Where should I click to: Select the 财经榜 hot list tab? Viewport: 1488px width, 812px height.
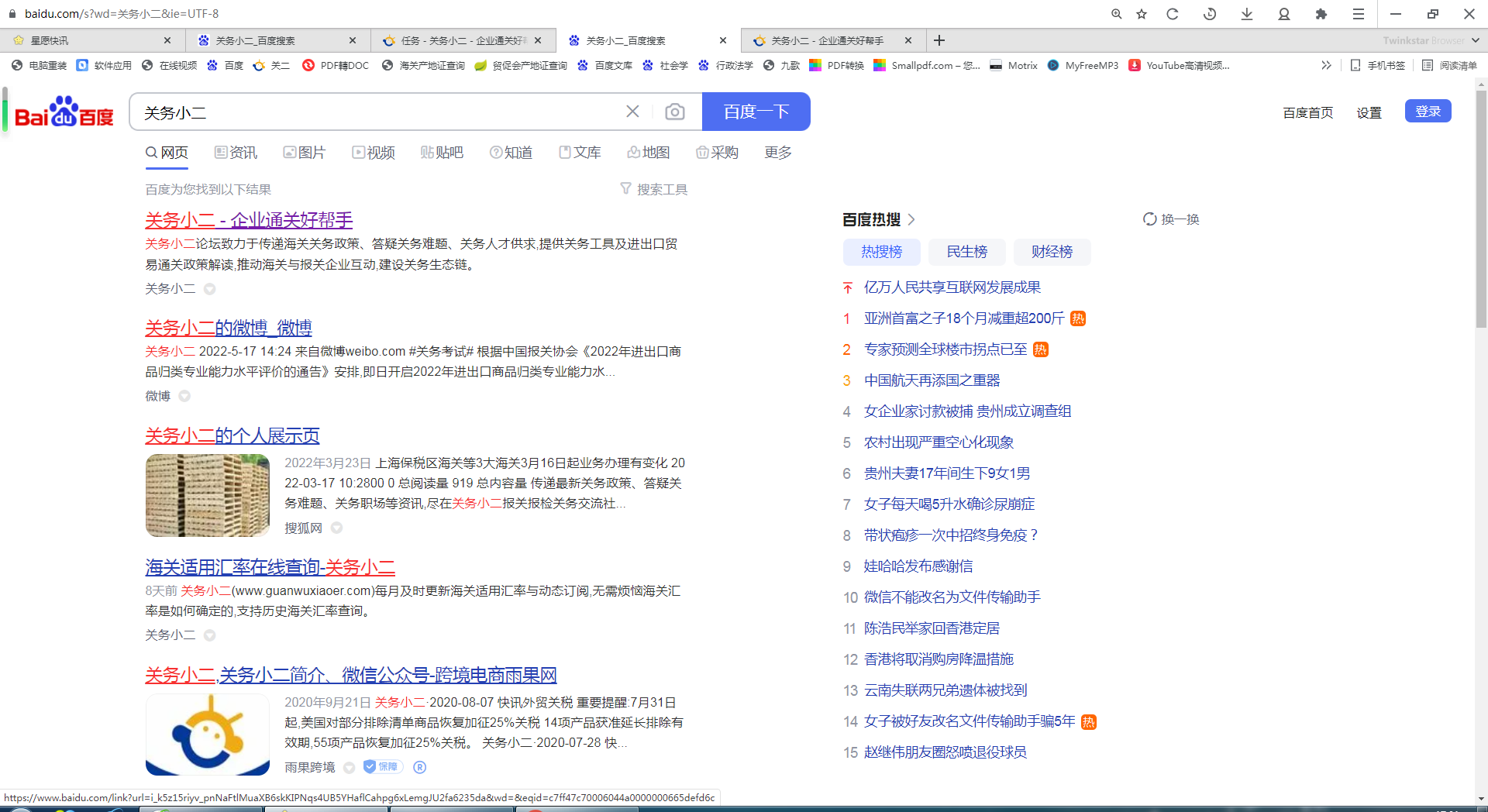coord(1052,252)
